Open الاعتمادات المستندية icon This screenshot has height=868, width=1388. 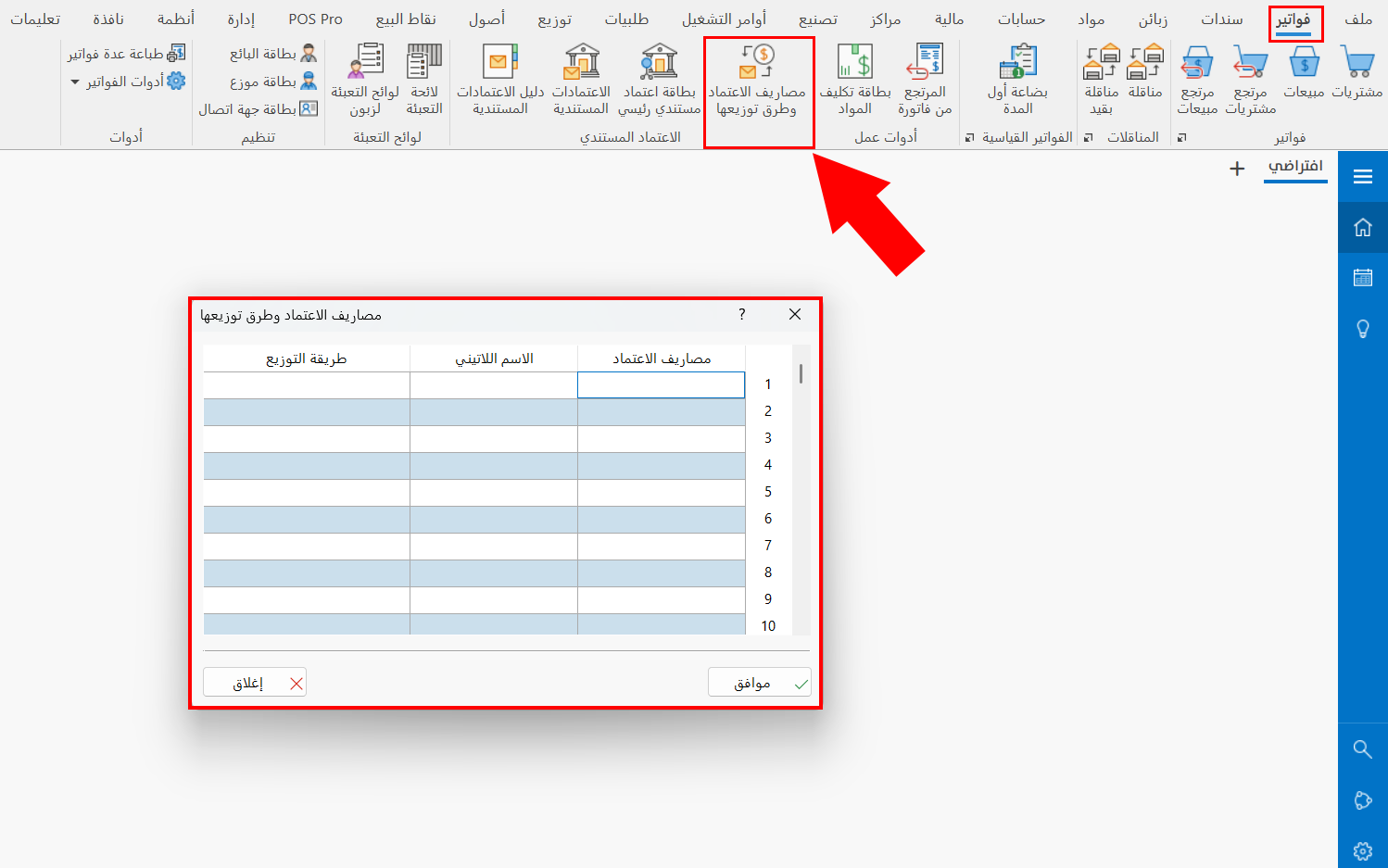pyautogui.click(x=581, y=81)
